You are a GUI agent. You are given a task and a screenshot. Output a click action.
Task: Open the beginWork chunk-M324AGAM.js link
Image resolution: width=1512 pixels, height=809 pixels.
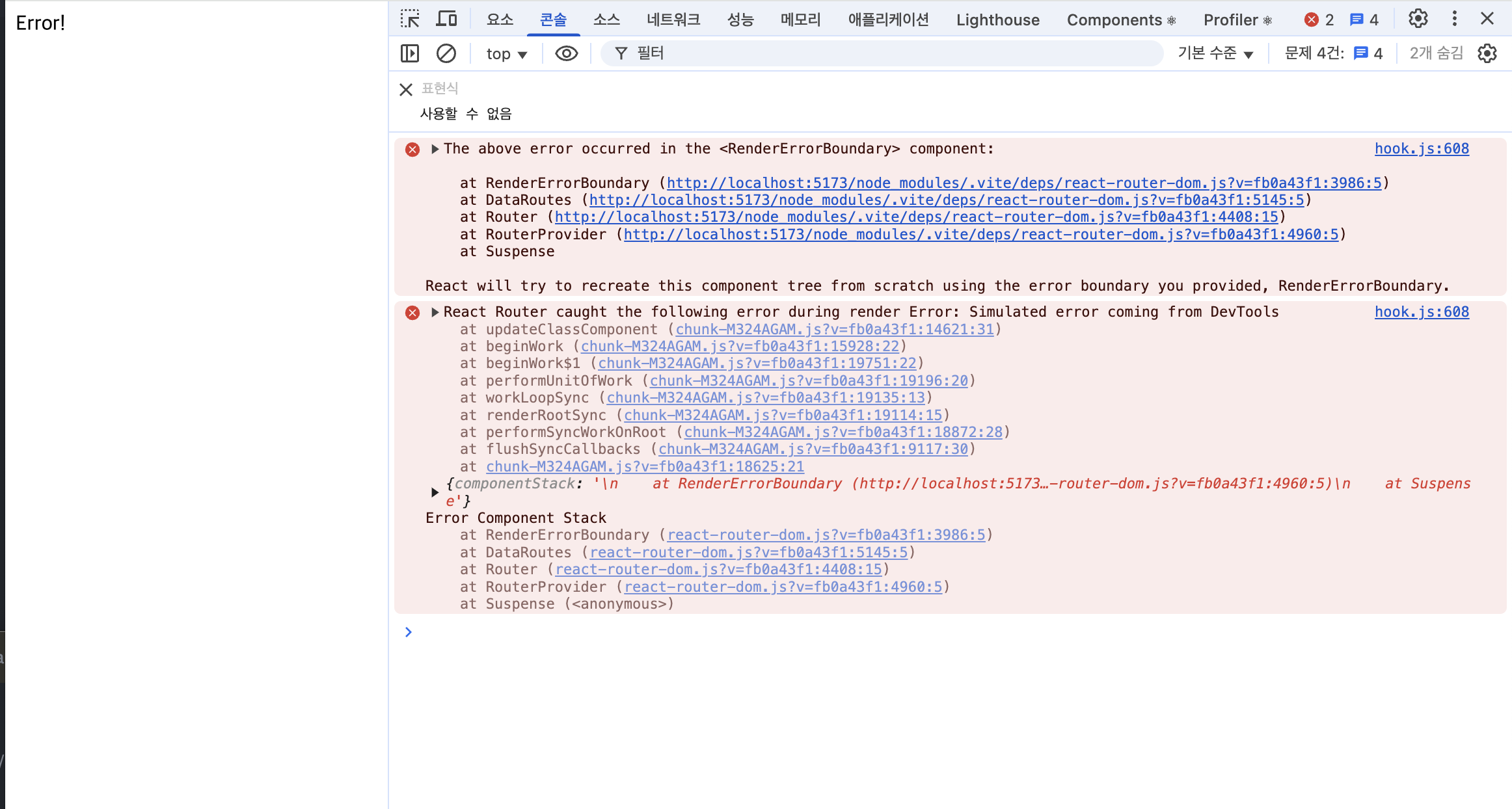[x=740, y=347]
